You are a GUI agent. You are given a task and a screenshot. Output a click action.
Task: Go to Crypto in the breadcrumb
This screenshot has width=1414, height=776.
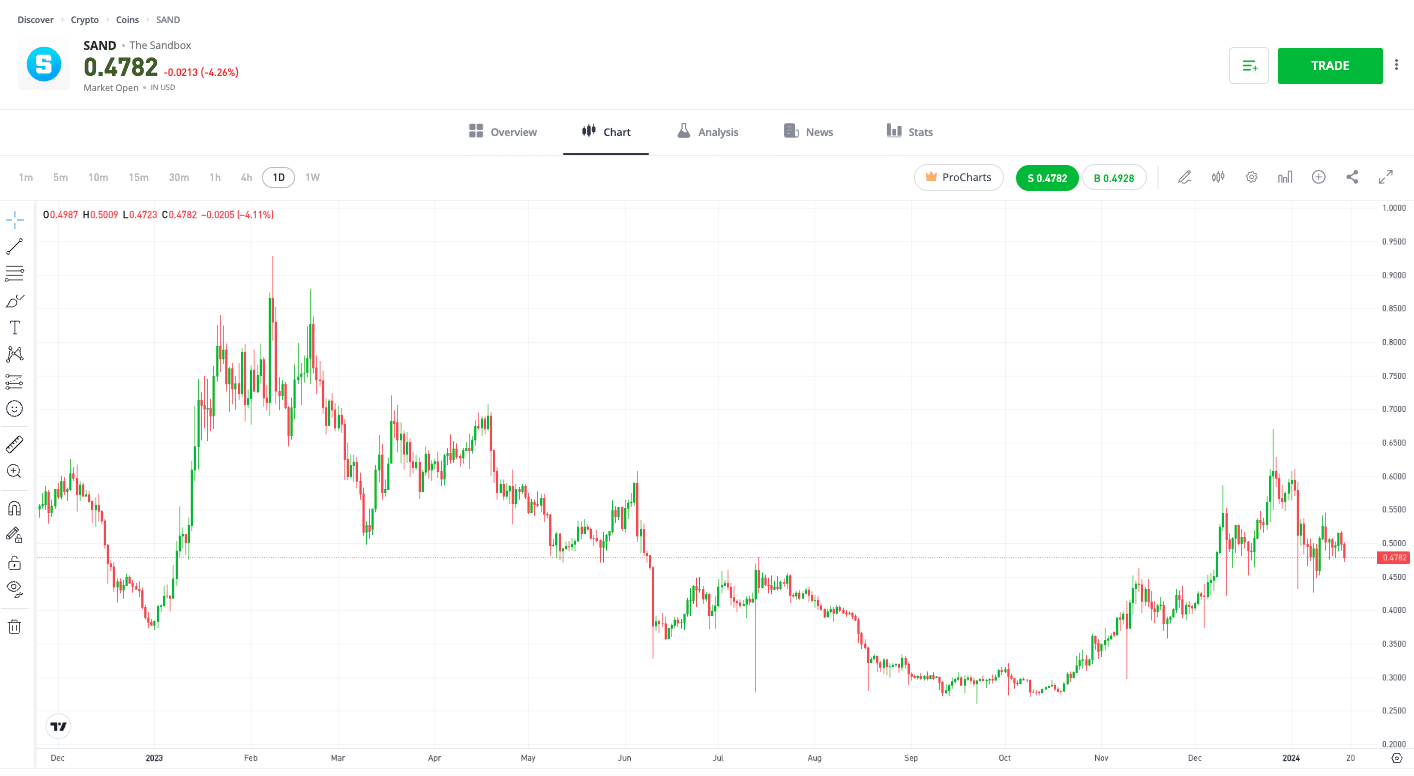pos(85,20)
